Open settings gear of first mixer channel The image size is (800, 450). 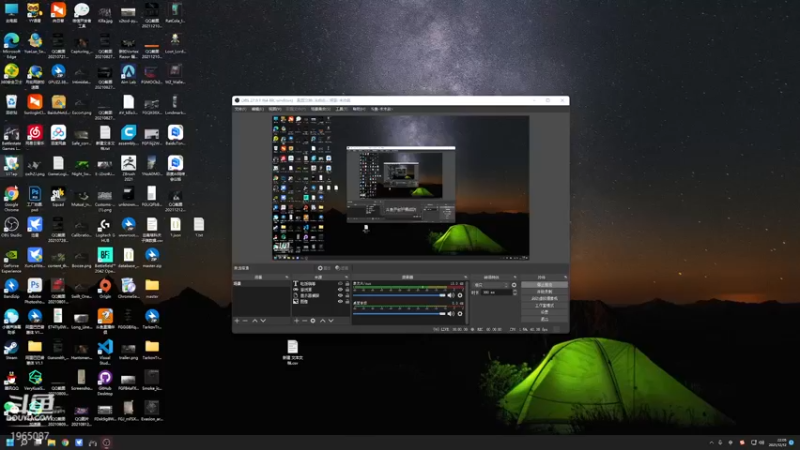click(460, 295)
